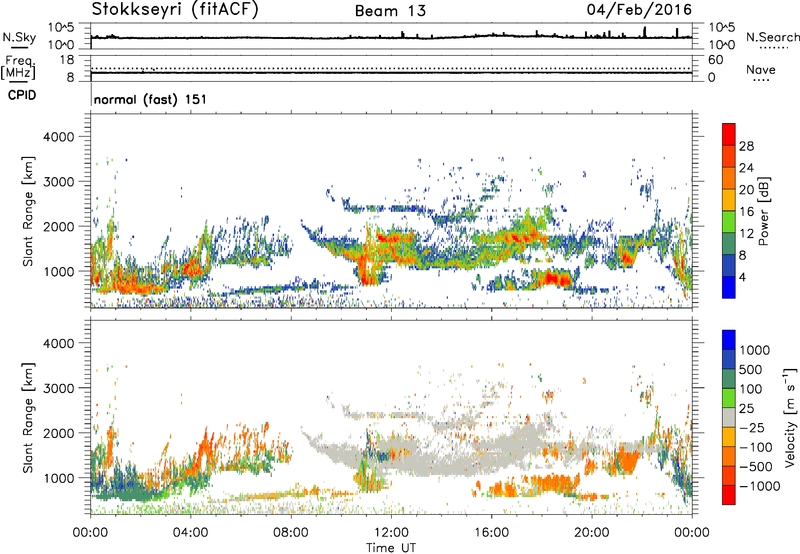Click the 'CPID' row label
This screenshot has height=554, width=800.
point(22,95)
